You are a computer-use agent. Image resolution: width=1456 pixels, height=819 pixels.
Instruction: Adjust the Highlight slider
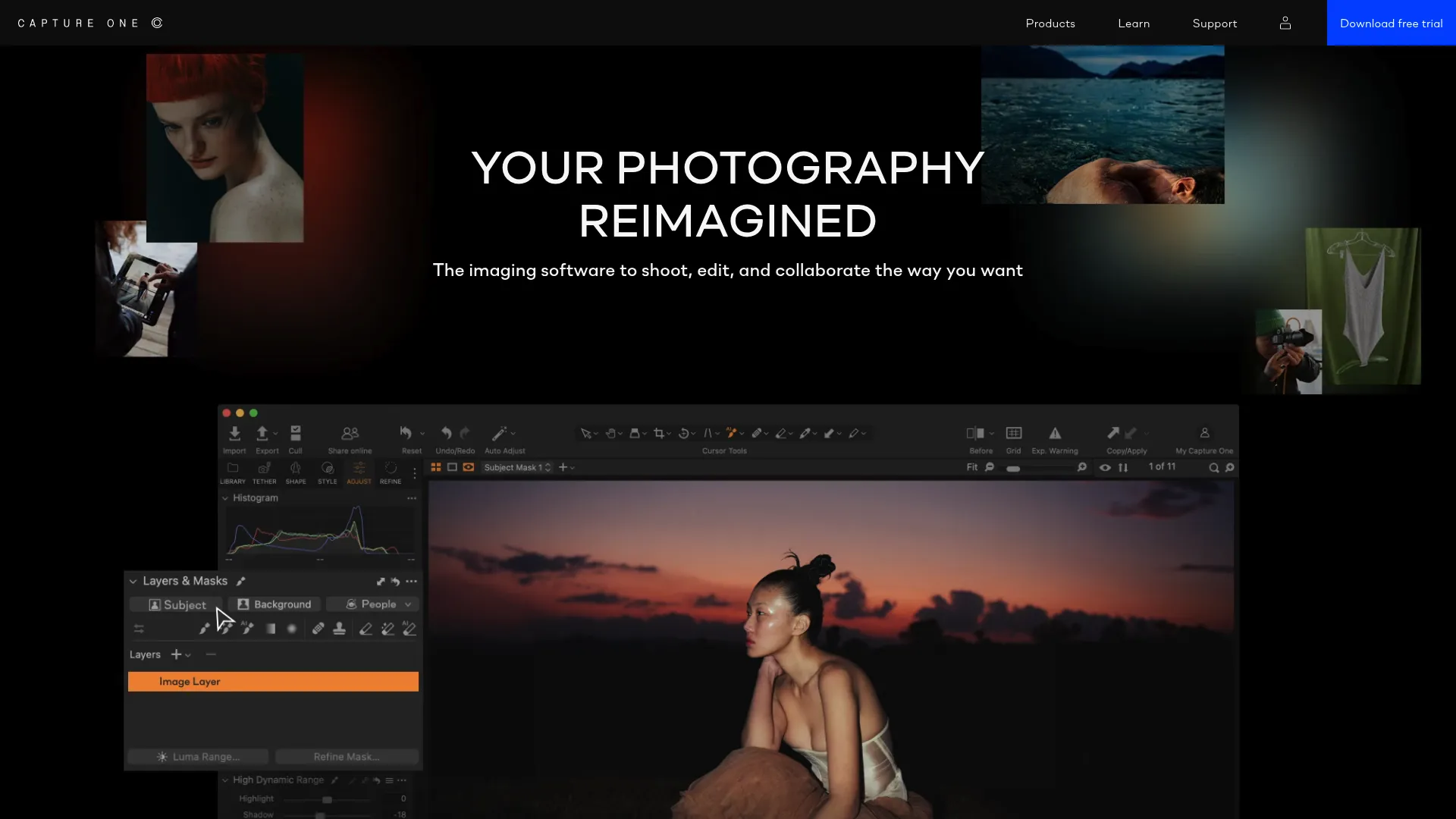pos(327,799)
